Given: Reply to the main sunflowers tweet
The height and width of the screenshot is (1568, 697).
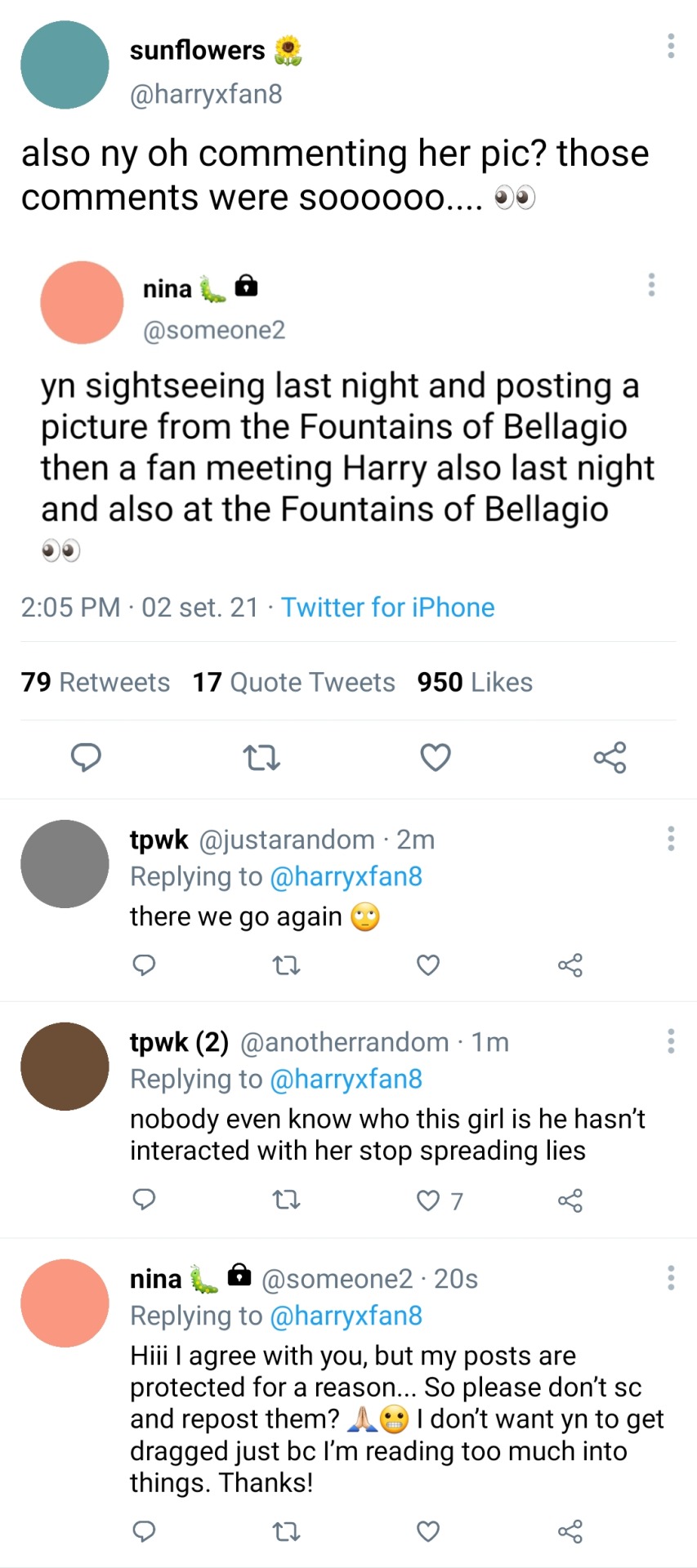Looking at the screenshot, I should pos(86,758).
